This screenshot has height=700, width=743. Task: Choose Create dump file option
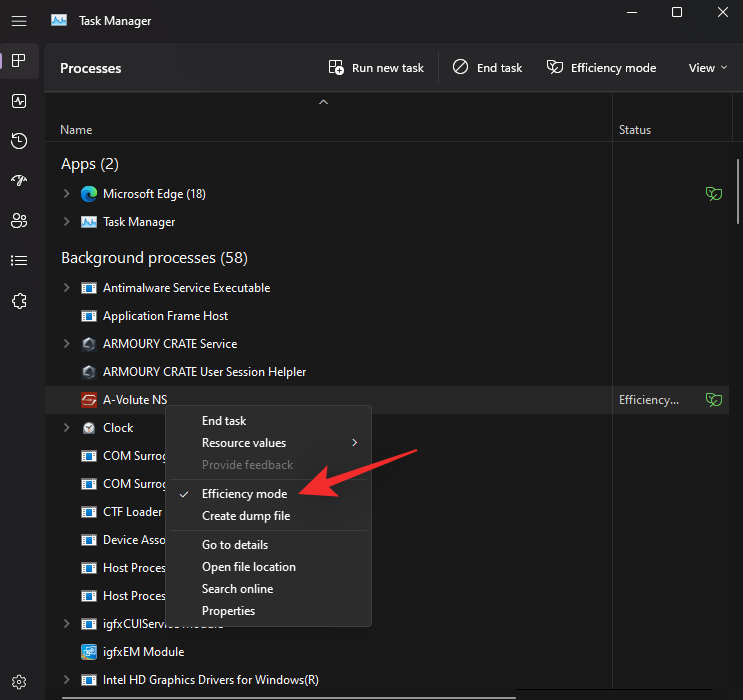[245, 516]
